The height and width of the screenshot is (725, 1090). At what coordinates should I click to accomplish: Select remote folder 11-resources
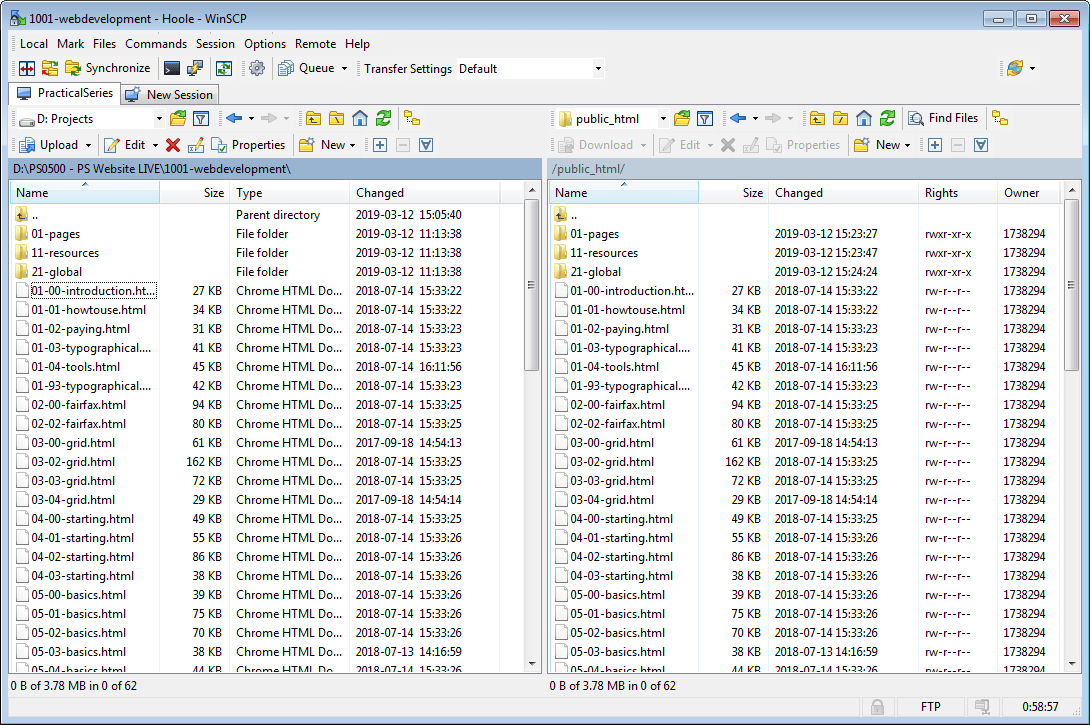point(603,253)
